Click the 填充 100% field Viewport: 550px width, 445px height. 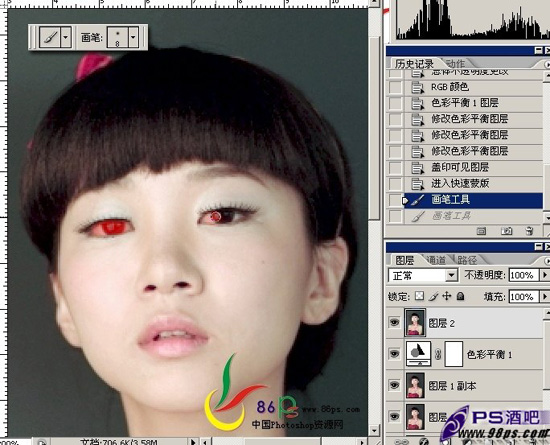point(523,297)
